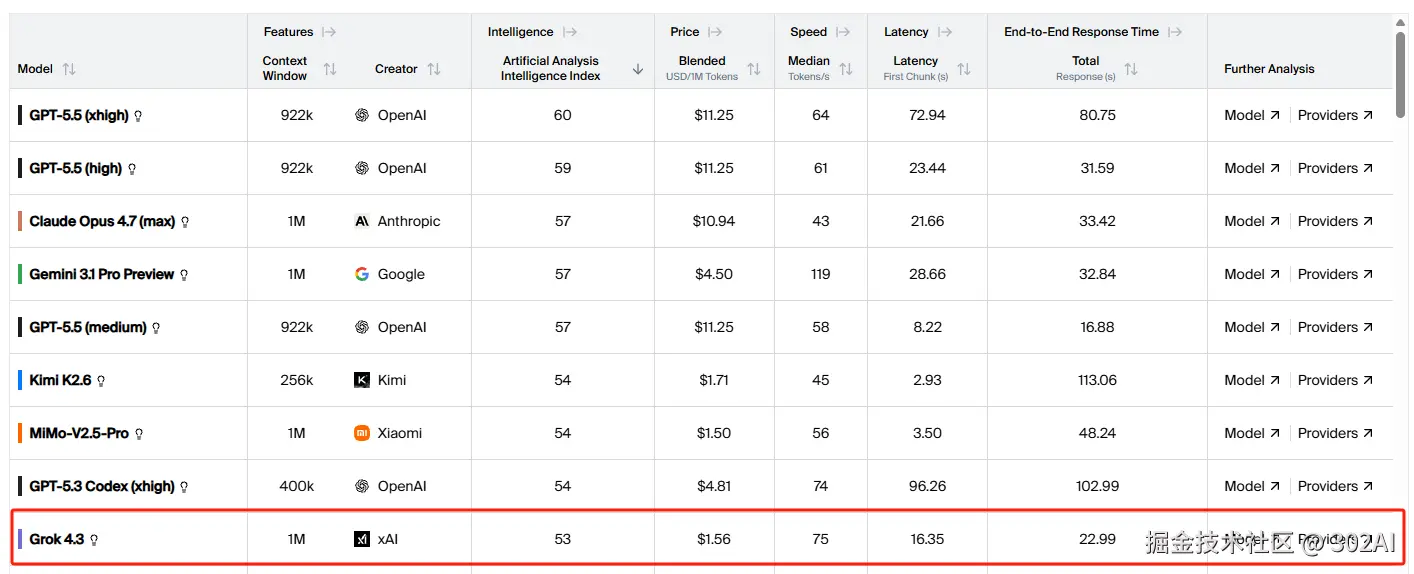1414x574 pixels.
Task: Sort by Latency first chunk column
Action: pos(964,69)
